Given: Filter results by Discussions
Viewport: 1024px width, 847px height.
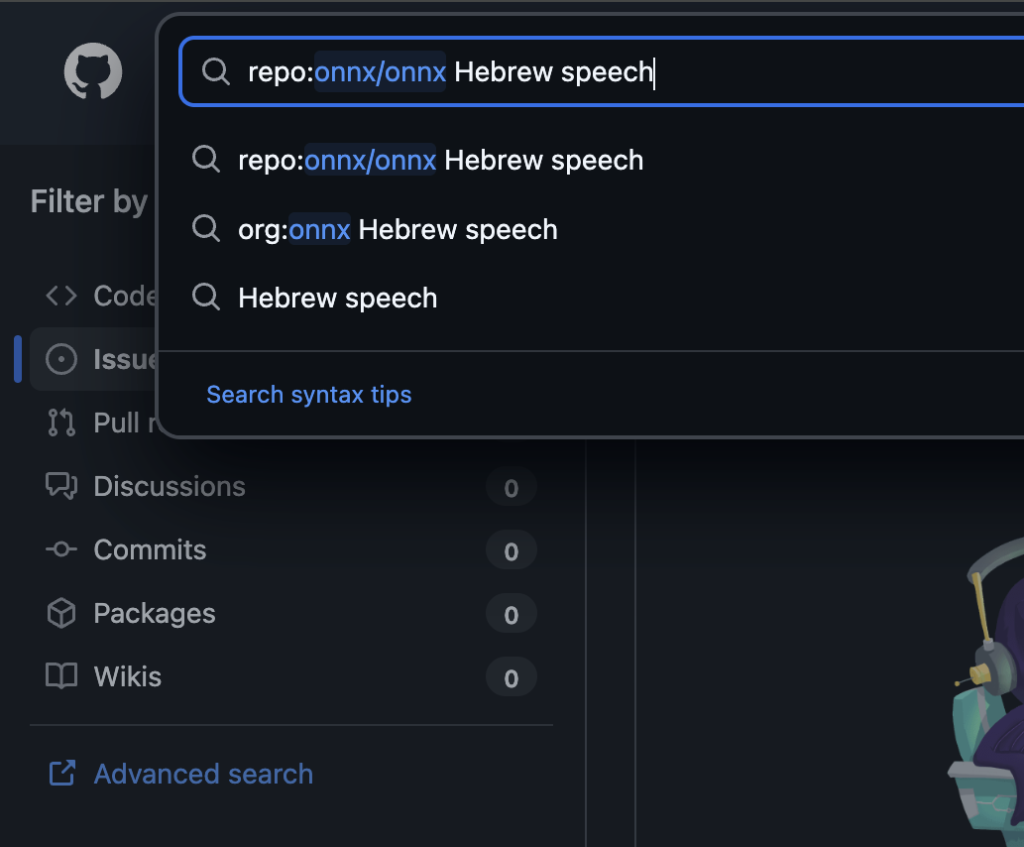Looking at the screenshot, I should [169, 487].
